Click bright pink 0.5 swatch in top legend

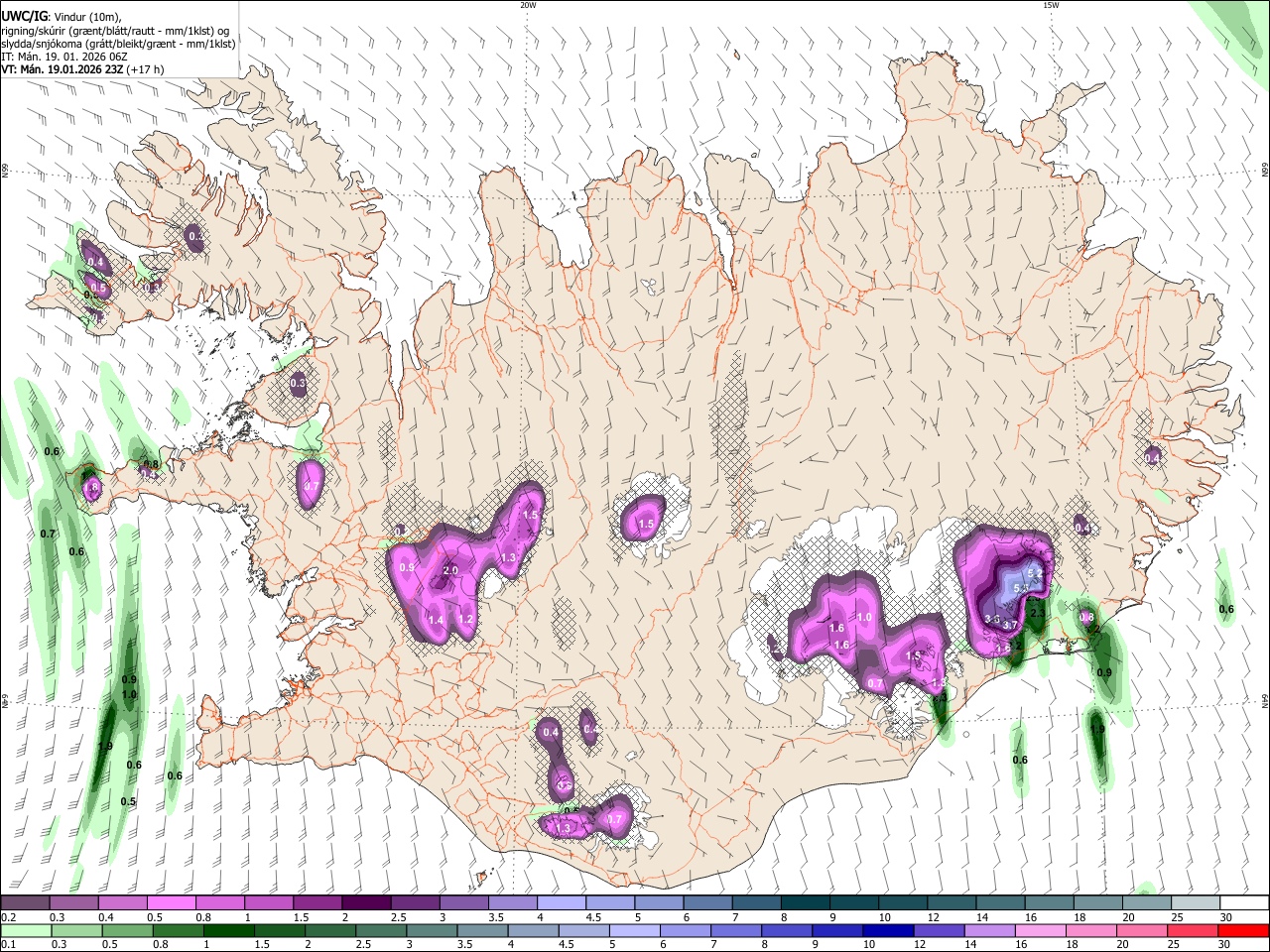pyautogui.click(x=171, y=902)
